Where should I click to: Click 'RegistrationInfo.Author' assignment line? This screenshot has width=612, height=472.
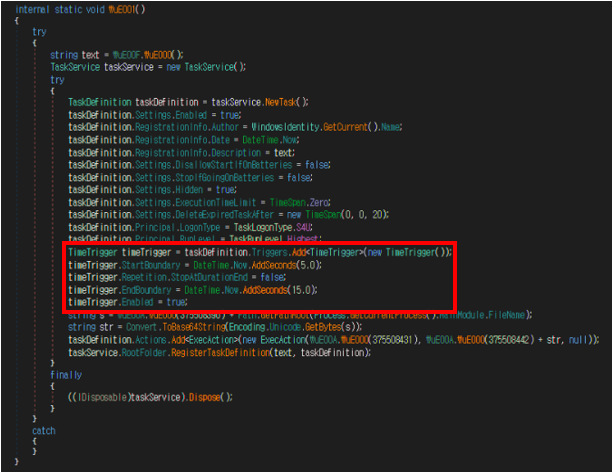pyautogui.click(x=235, y=127)
